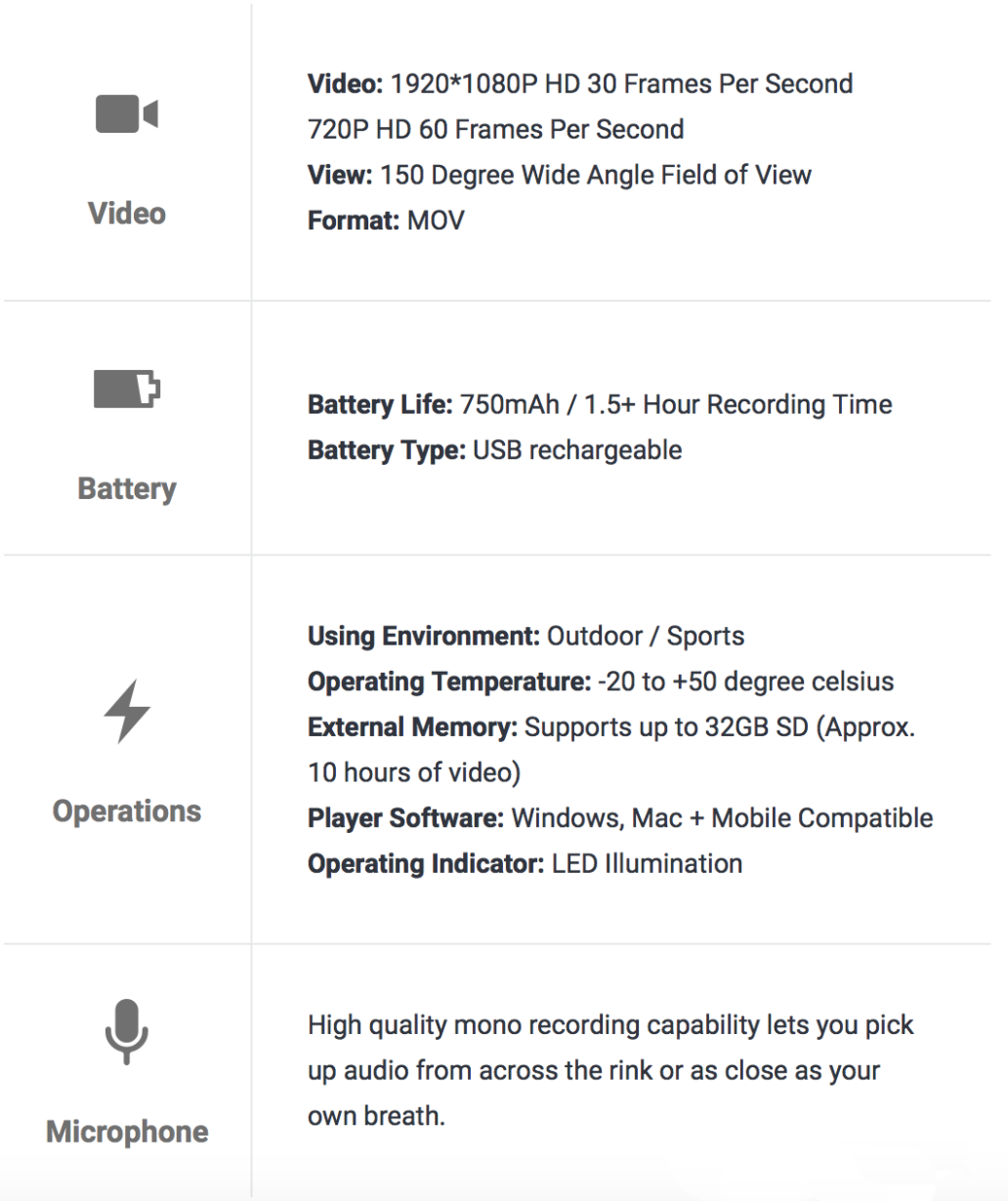
Task: Click the Using Environment Outdoor / Sports line
Action: tap(525, 636)
